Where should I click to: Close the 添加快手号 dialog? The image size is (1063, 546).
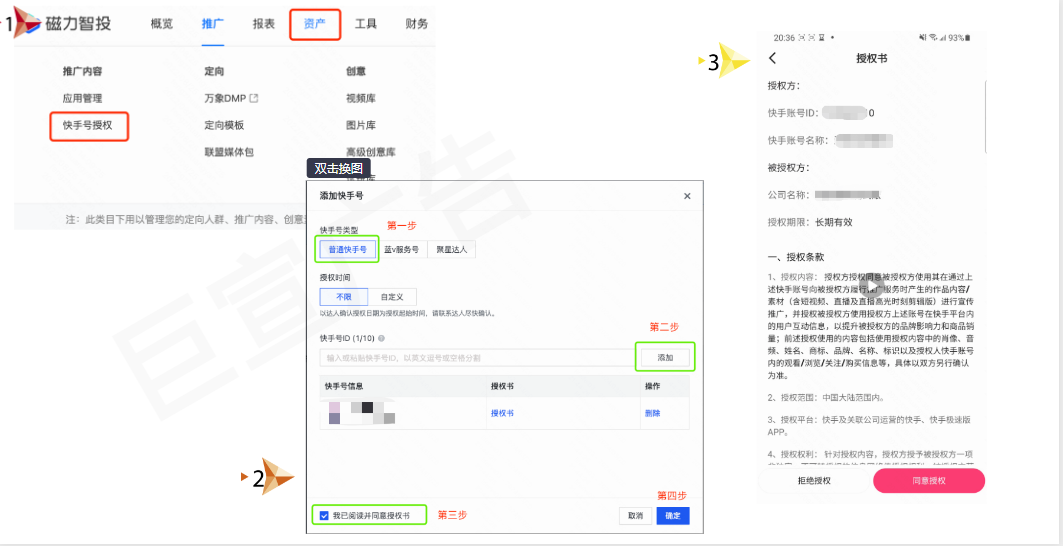point(687,196)
